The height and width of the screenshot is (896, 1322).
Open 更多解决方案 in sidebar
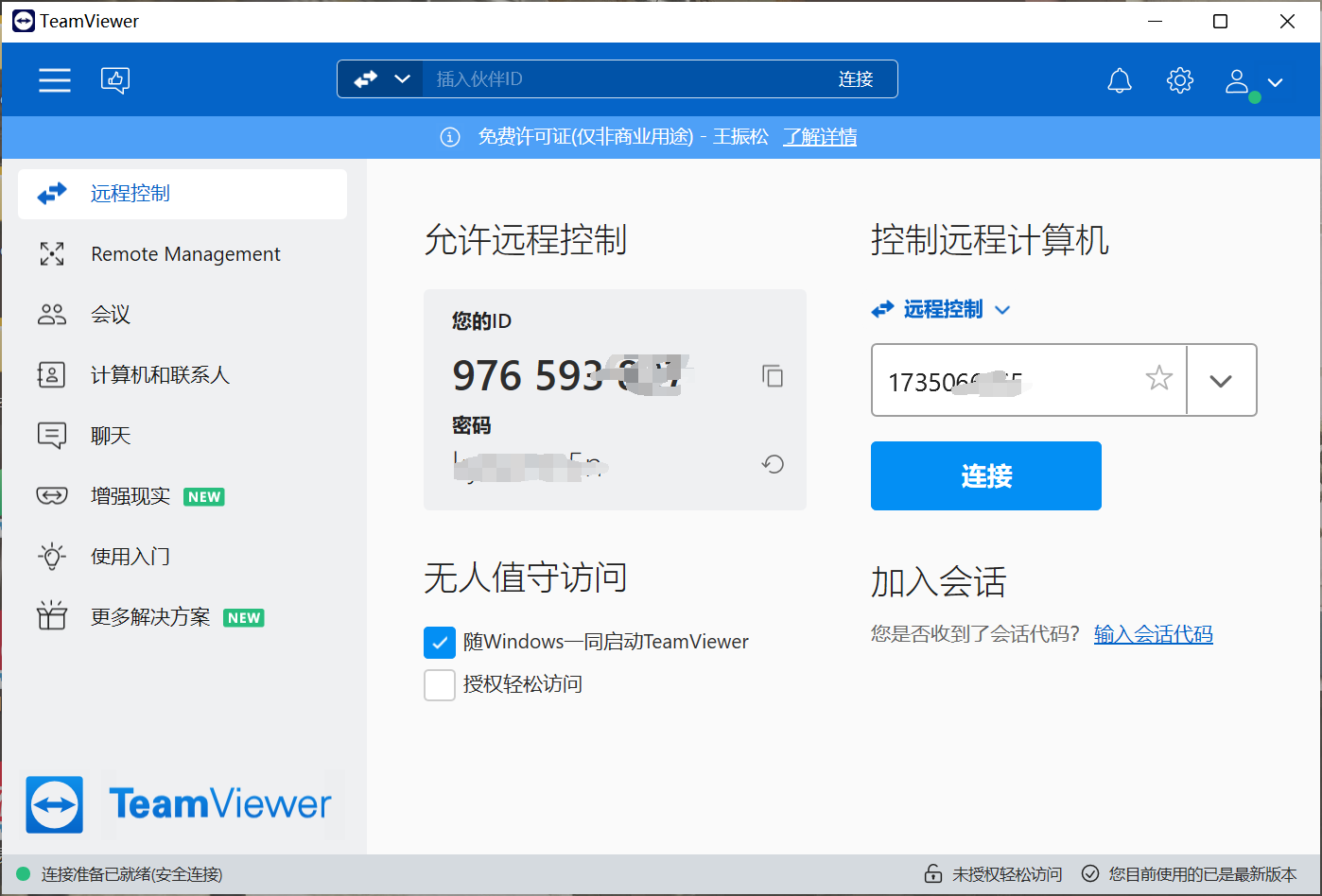tap(183, 617)
